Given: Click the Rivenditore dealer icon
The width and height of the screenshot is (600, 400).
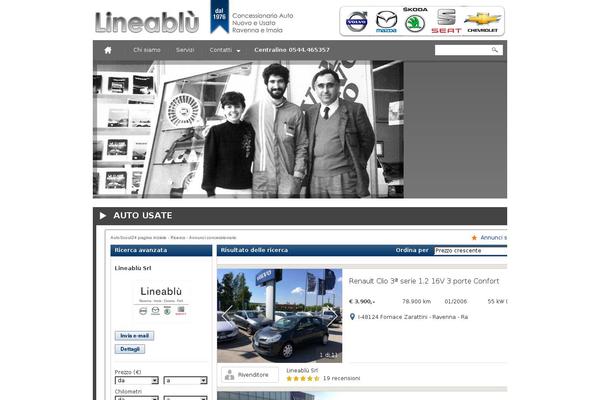Looking at the screenshot, I should click(x=230, y=375).
